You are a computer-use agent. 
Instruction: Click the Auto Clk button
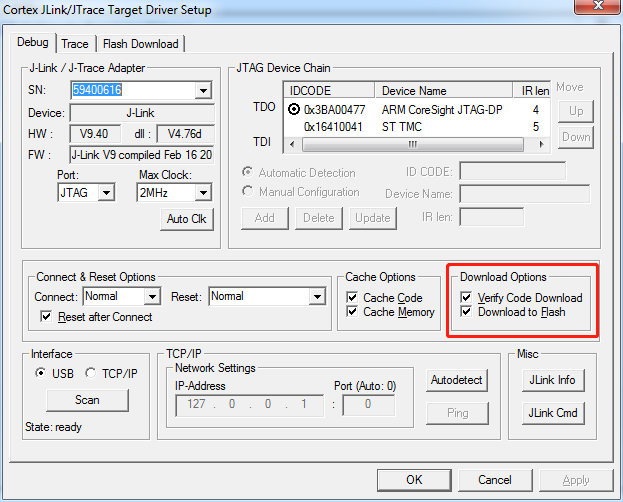[187, 219]
